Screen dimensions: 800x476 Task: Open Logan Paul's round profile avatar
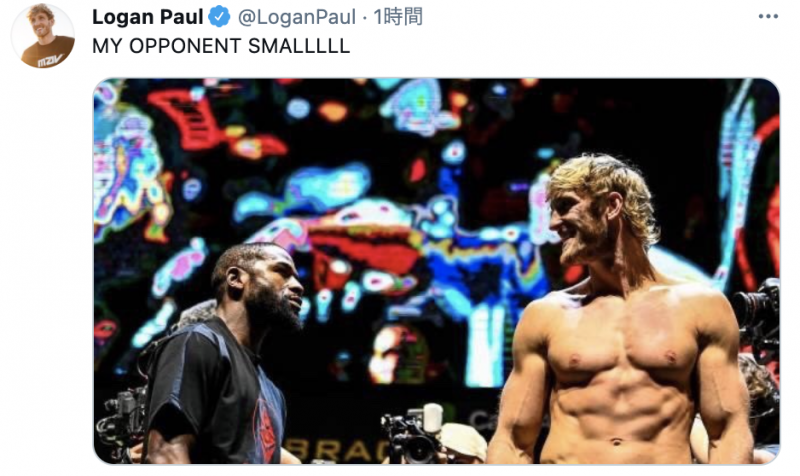coord(43,36)
